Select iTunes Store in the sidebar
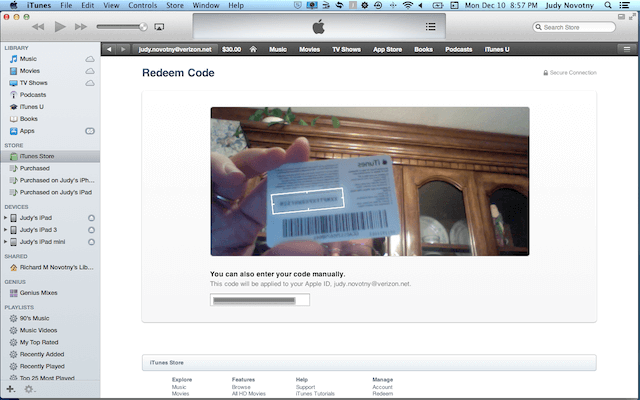 pyautogui.click(x=50, y=156)
